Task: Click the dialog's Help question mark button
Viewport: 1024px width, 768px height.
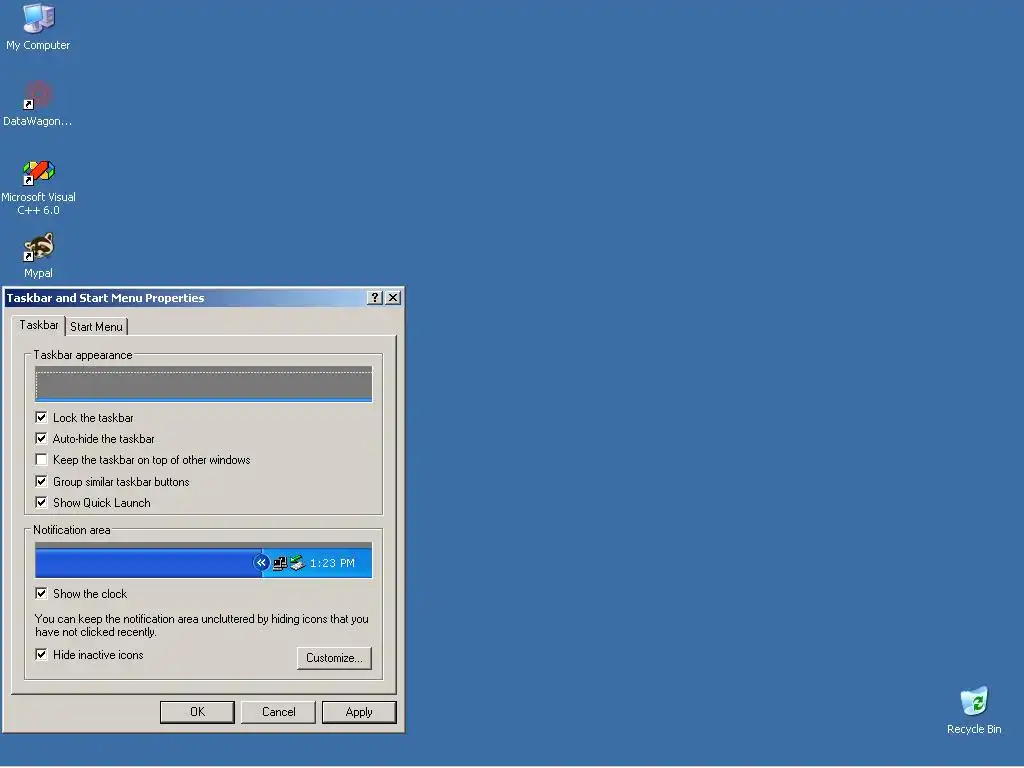Action: [x=374, y=298]
